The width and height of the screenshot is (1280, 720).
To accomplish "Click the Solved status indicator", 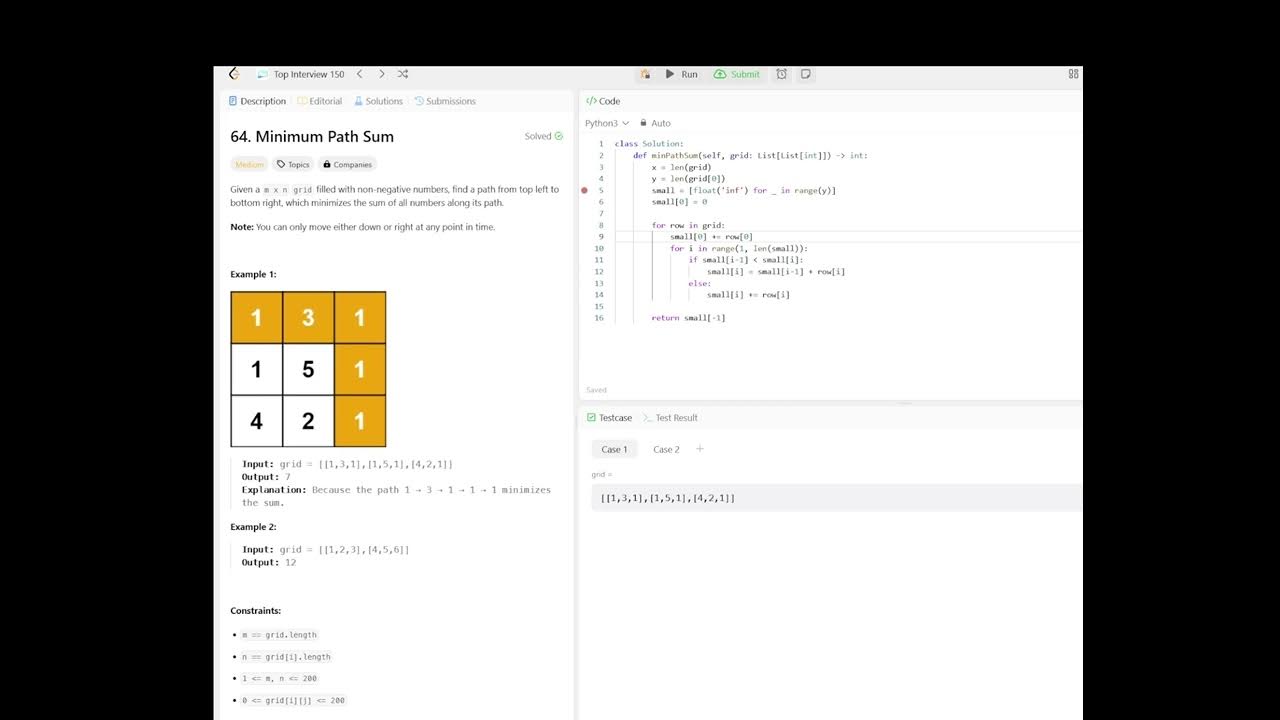I will point(544,136).
